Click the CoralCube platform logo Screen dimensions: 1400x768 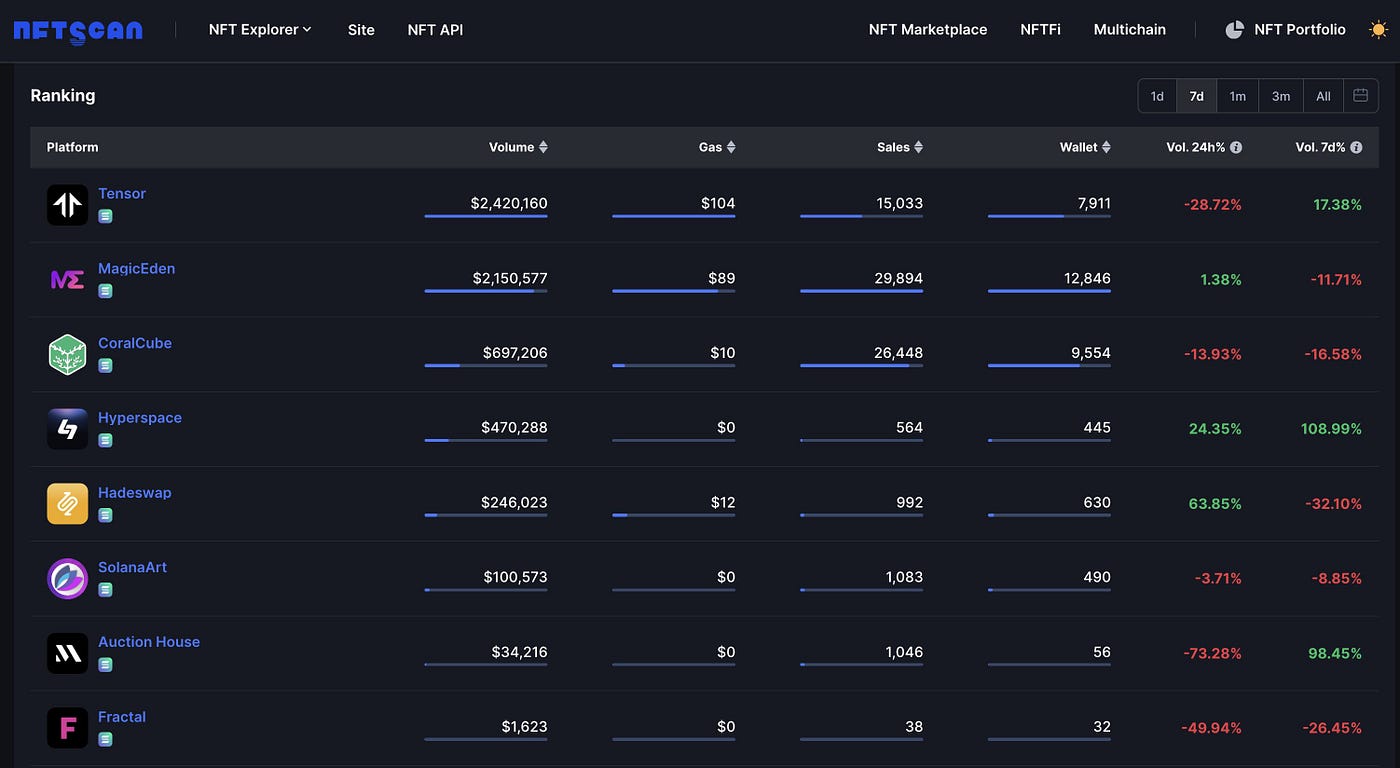point(67,354)
